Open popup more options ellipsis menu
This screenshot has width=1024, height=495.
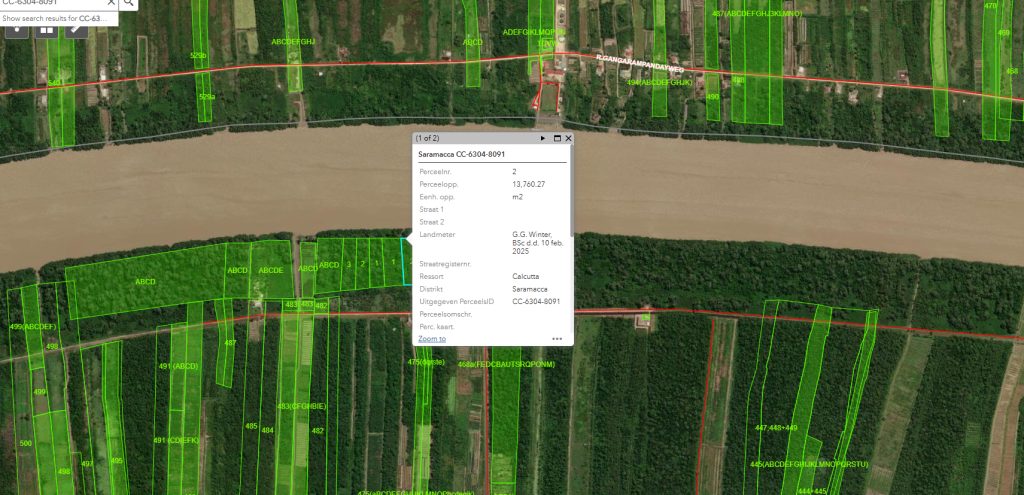[557, 339]
